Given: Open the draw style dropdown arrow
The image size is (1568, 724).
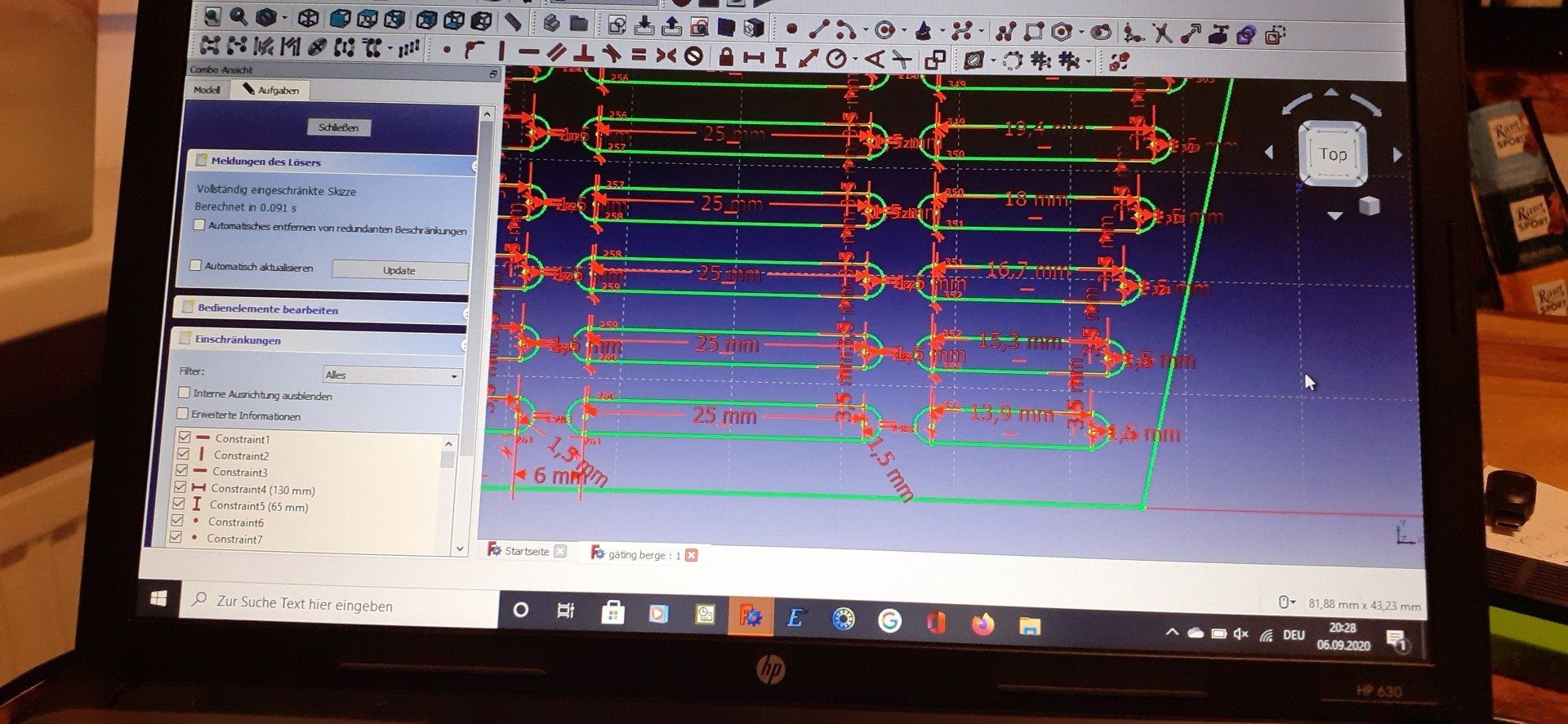Looking at the screenshot, I should click(x=284, y=18).
